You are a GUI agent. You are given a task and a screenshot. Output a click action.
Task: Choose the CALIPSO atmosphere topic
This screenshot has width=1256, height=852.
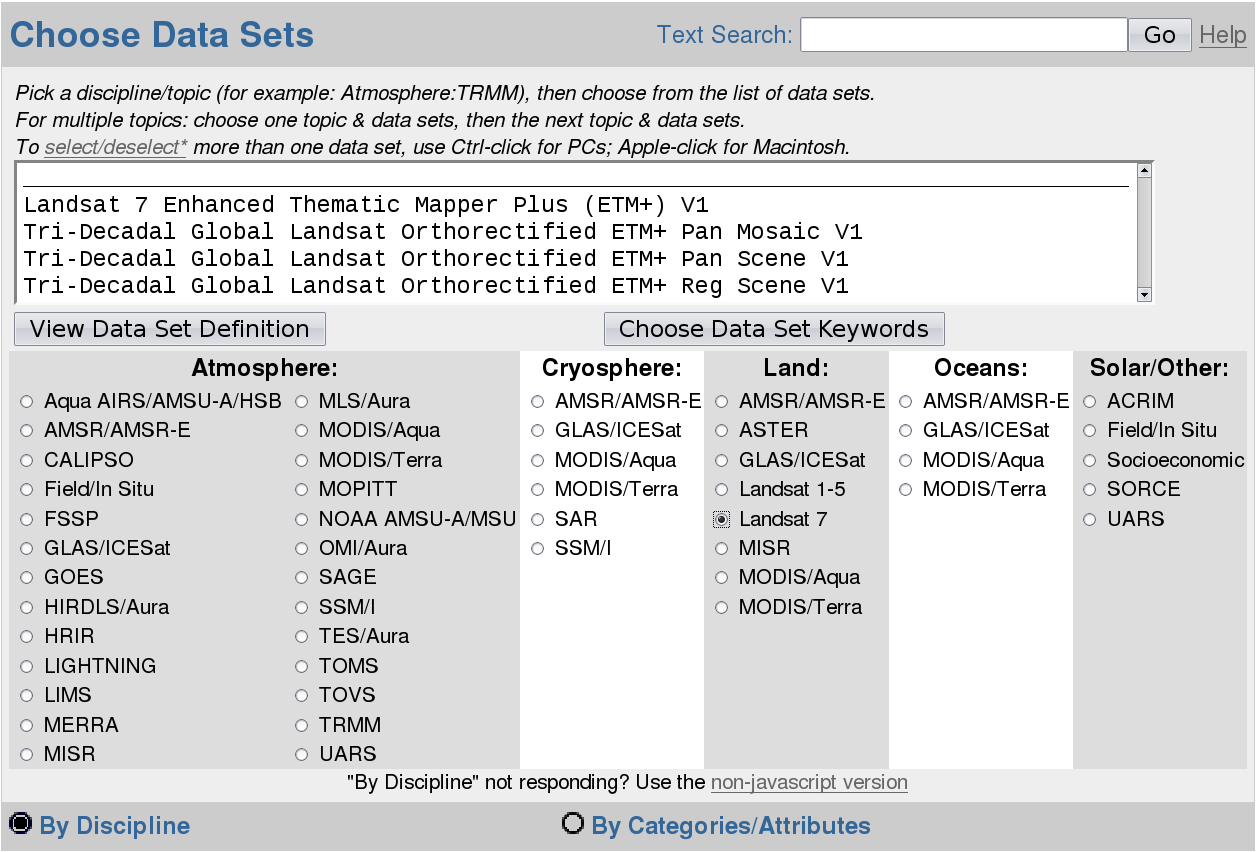(27, 460)
